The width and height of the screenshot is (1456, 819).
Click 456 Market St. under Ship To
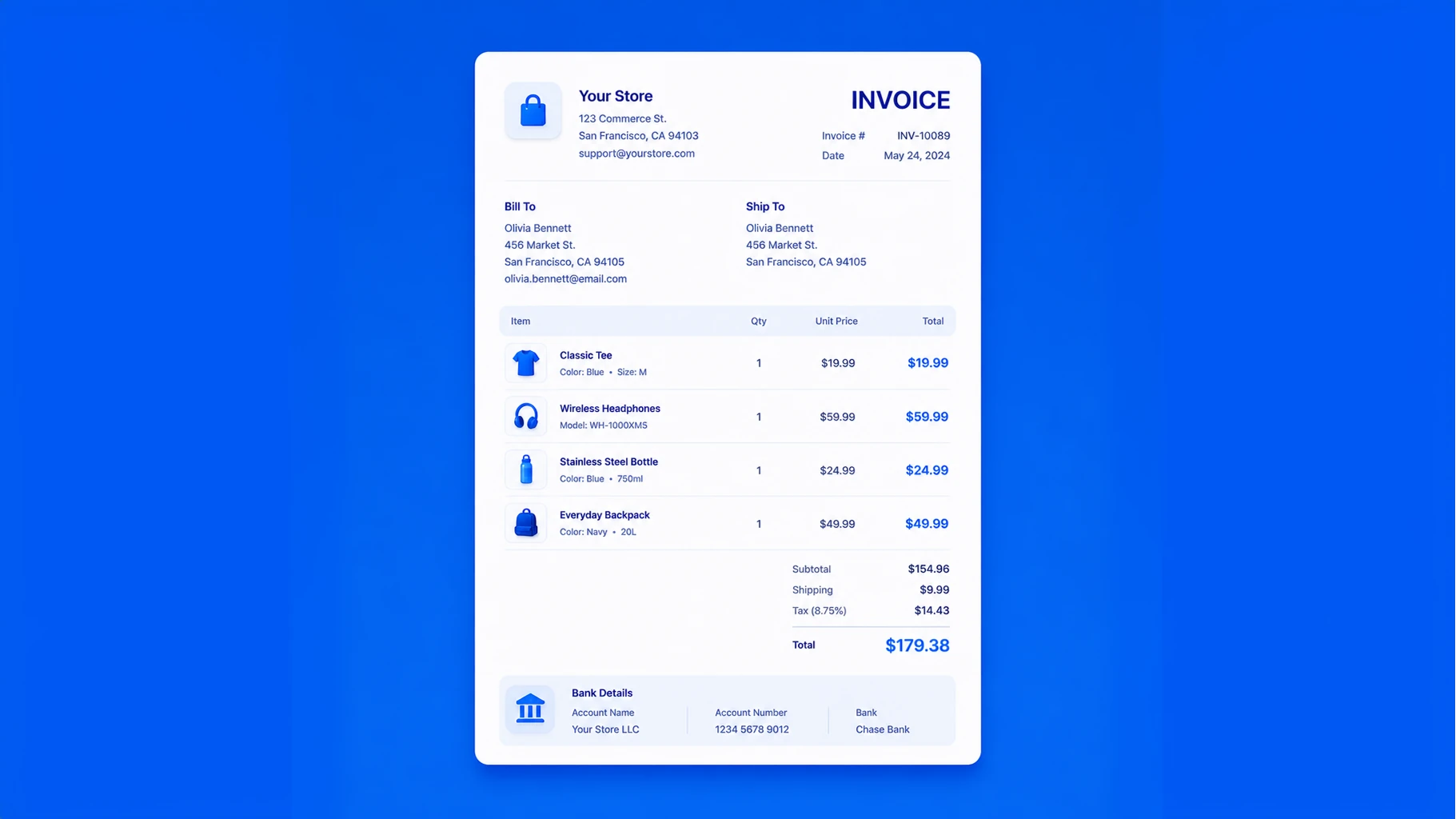[x=781, y=246]
